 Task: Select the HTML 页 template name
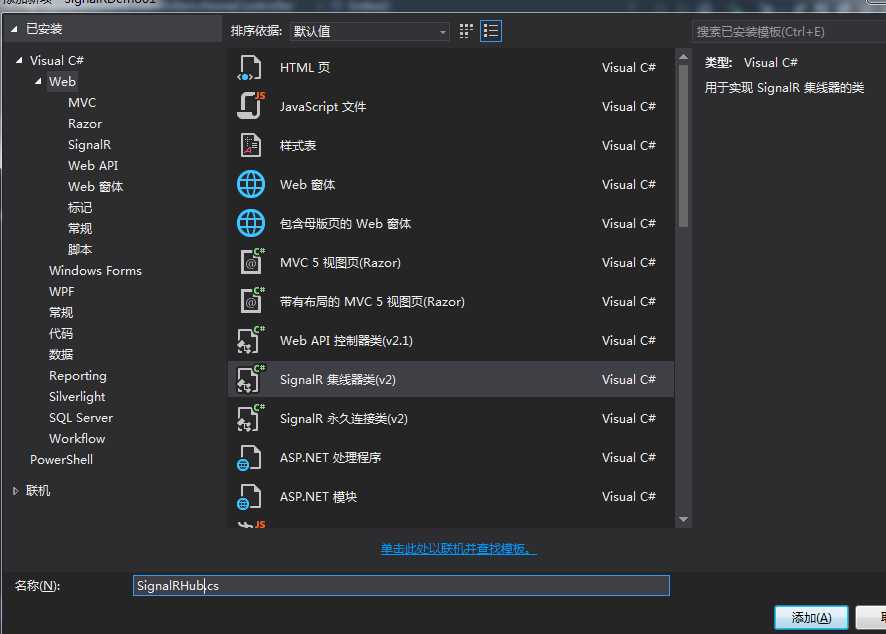coord(305,68)
